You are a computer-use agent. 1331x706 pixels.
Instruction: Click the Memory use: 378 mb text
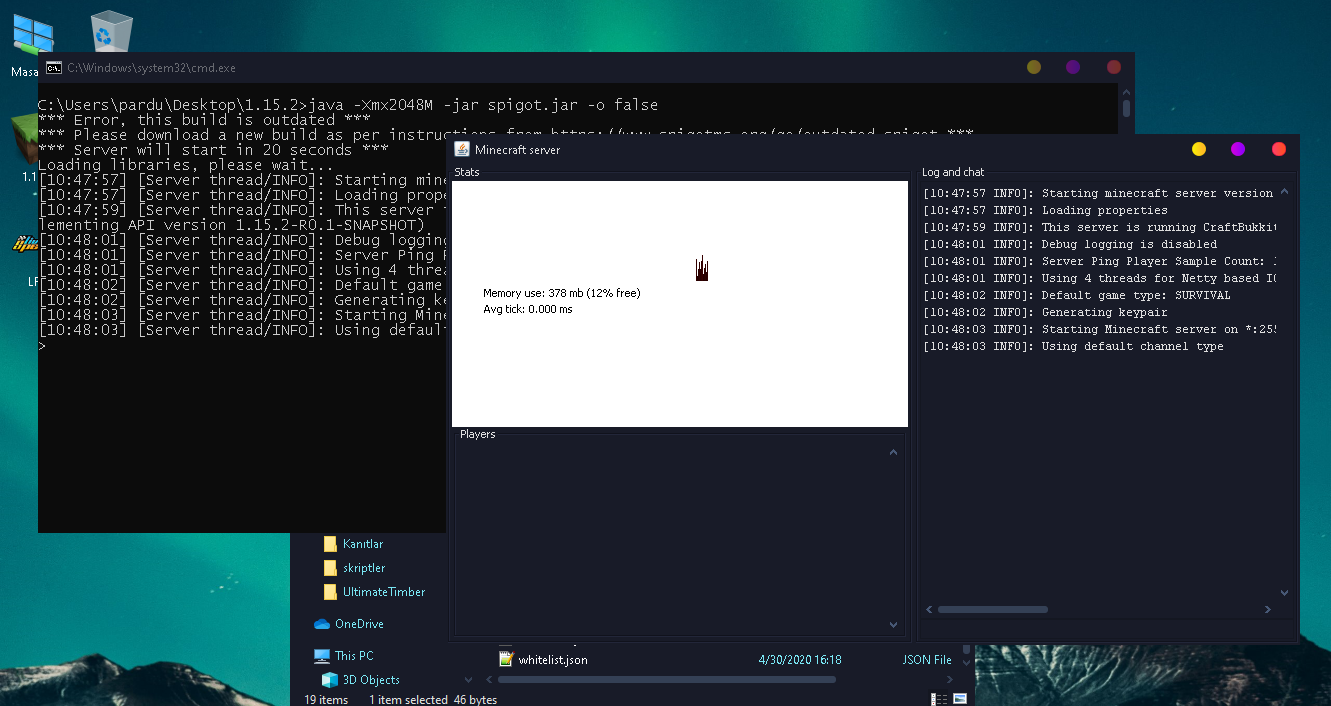562,293
